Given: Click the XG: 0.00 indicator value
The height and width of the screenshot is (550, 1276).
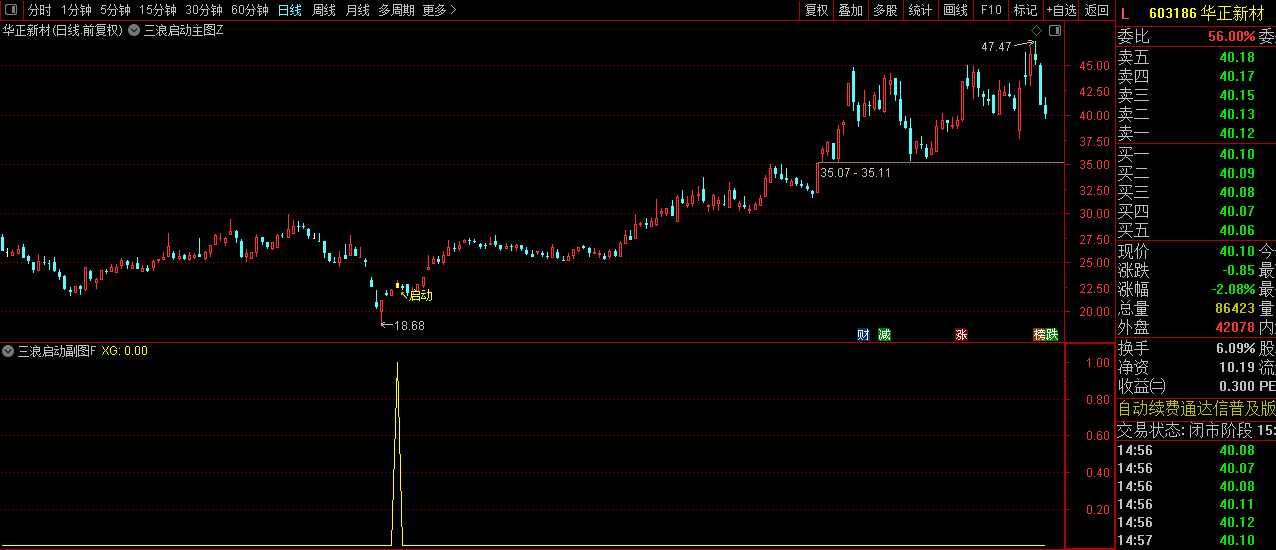Looking at the screenshot, I should click(125, 351).
